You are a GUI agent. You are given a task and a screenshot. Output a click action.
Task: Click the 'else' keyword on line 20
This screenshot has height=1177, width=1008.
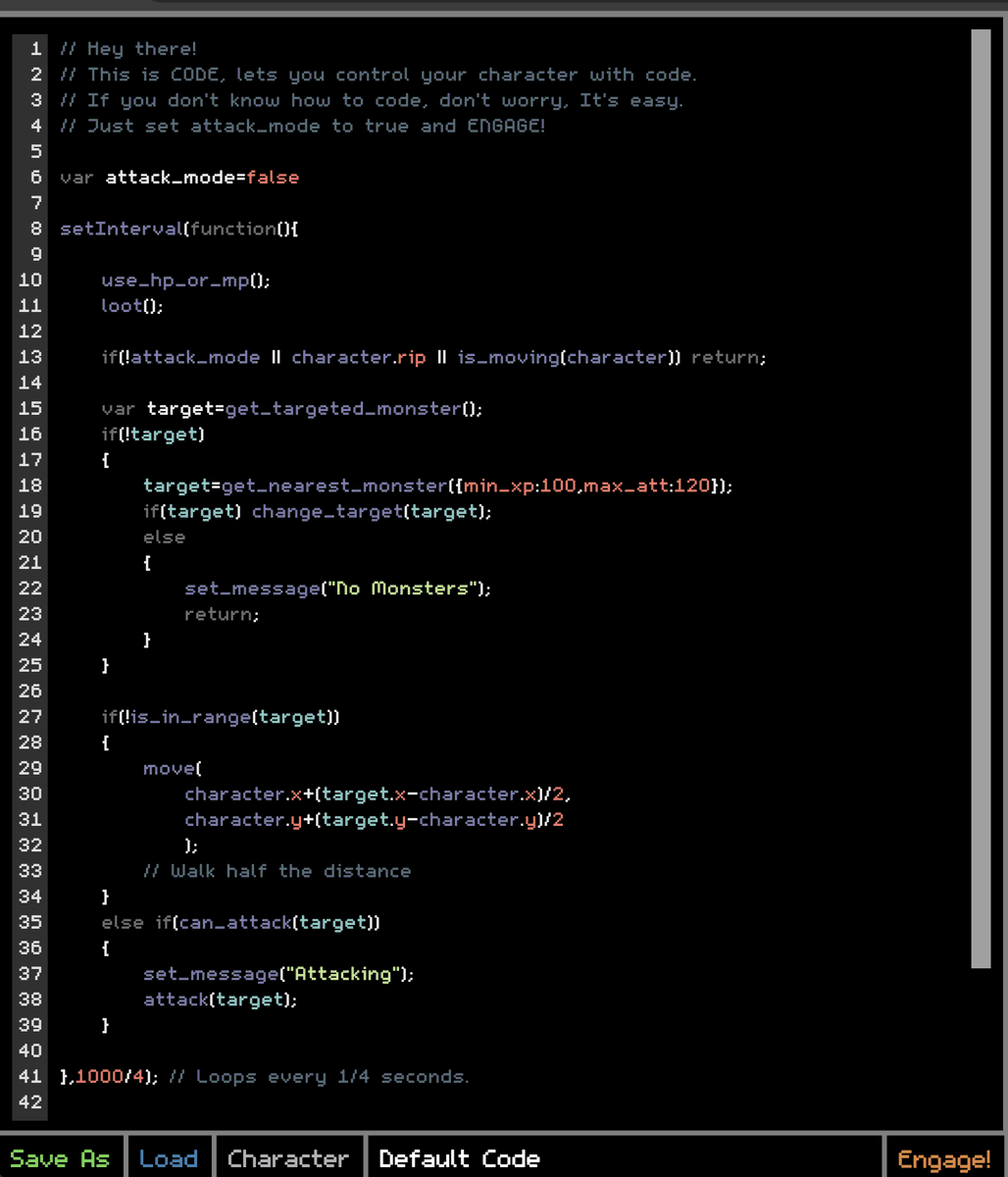164,537
